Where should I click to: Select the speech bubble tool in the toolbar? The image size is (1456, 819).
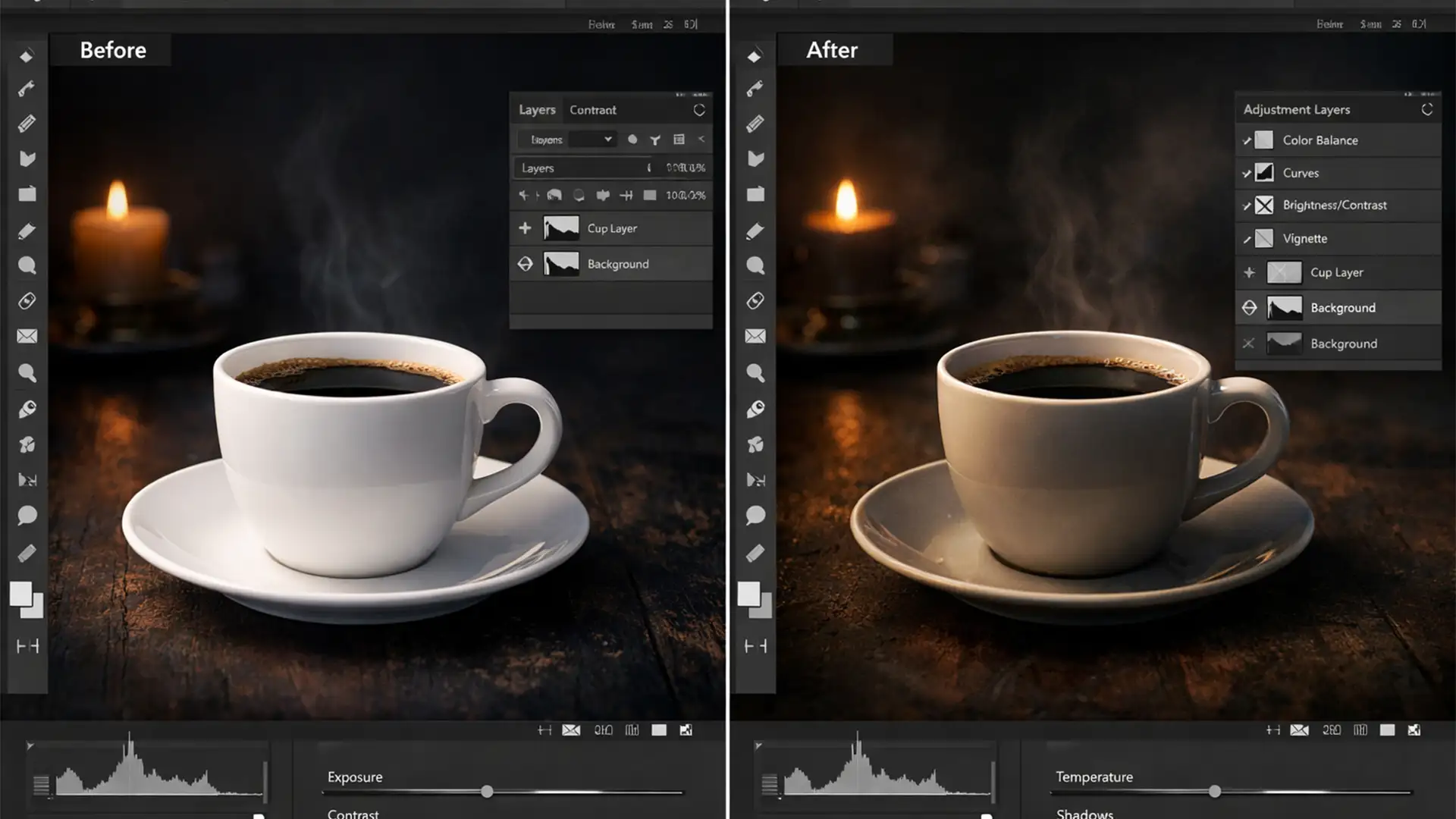27,515
